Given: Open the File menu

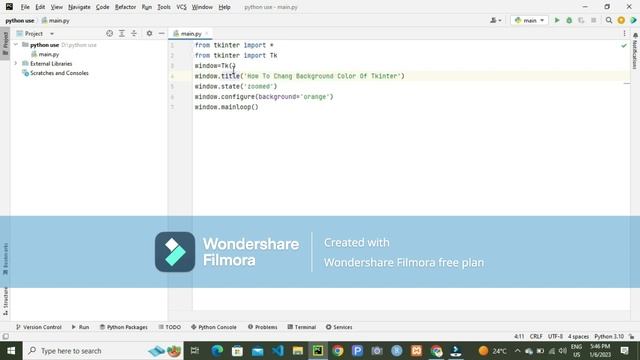Looking at the screenshot, I should [25, 7].
